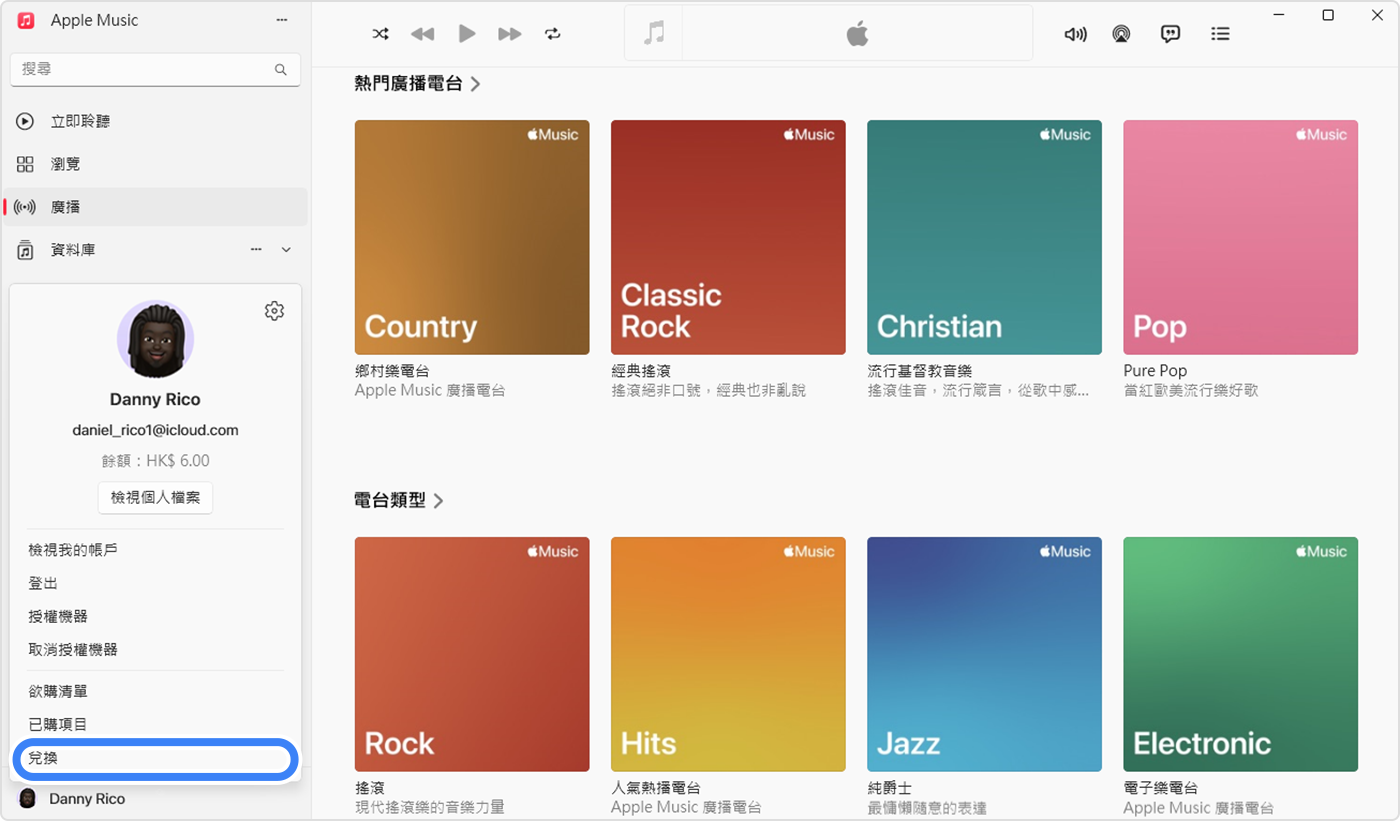Expand 電台類型 section arrow
The image size is (1400, 822).
tap(439, 500)
